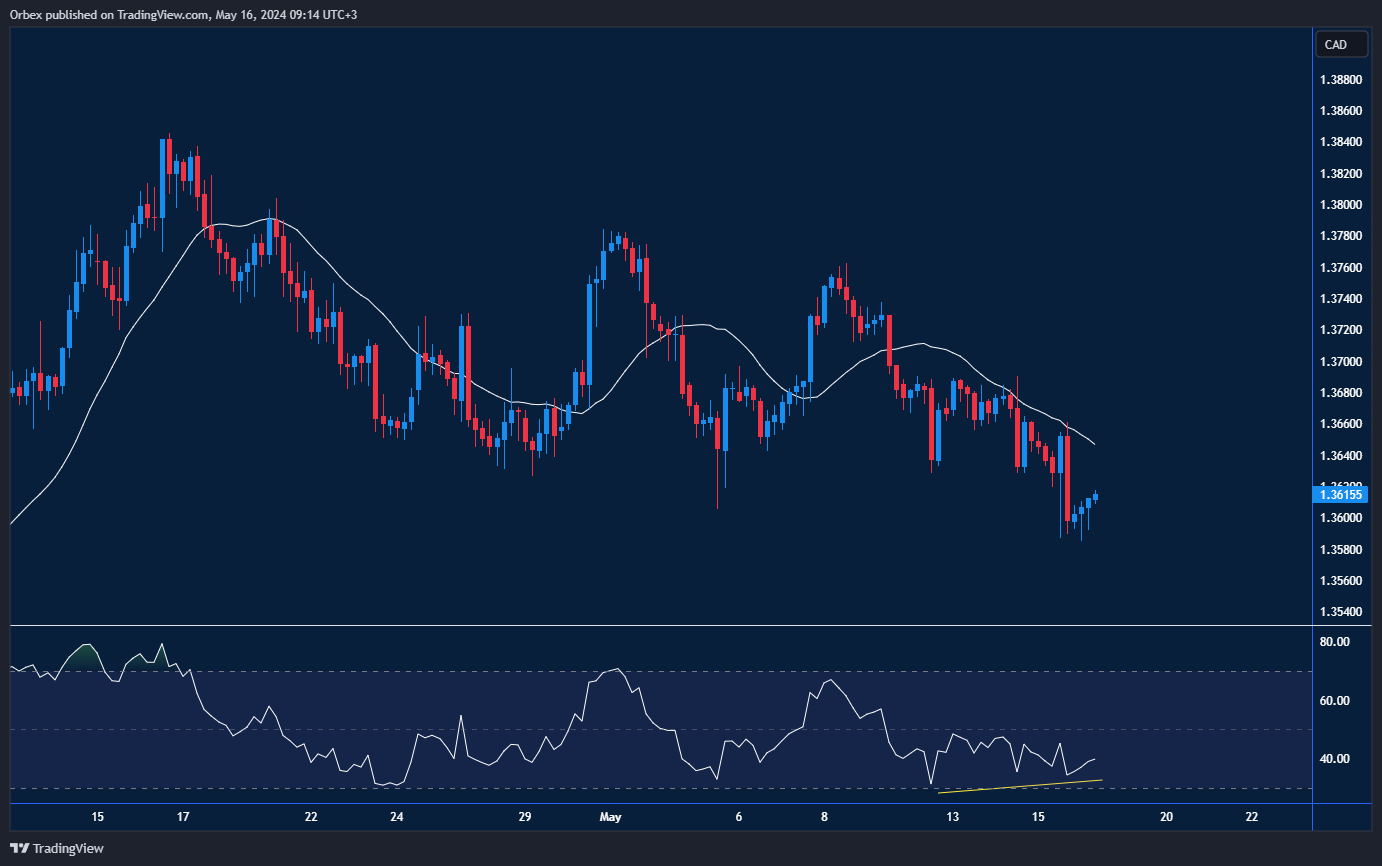Click the 1.37000 price axis label

(1339, 362)
